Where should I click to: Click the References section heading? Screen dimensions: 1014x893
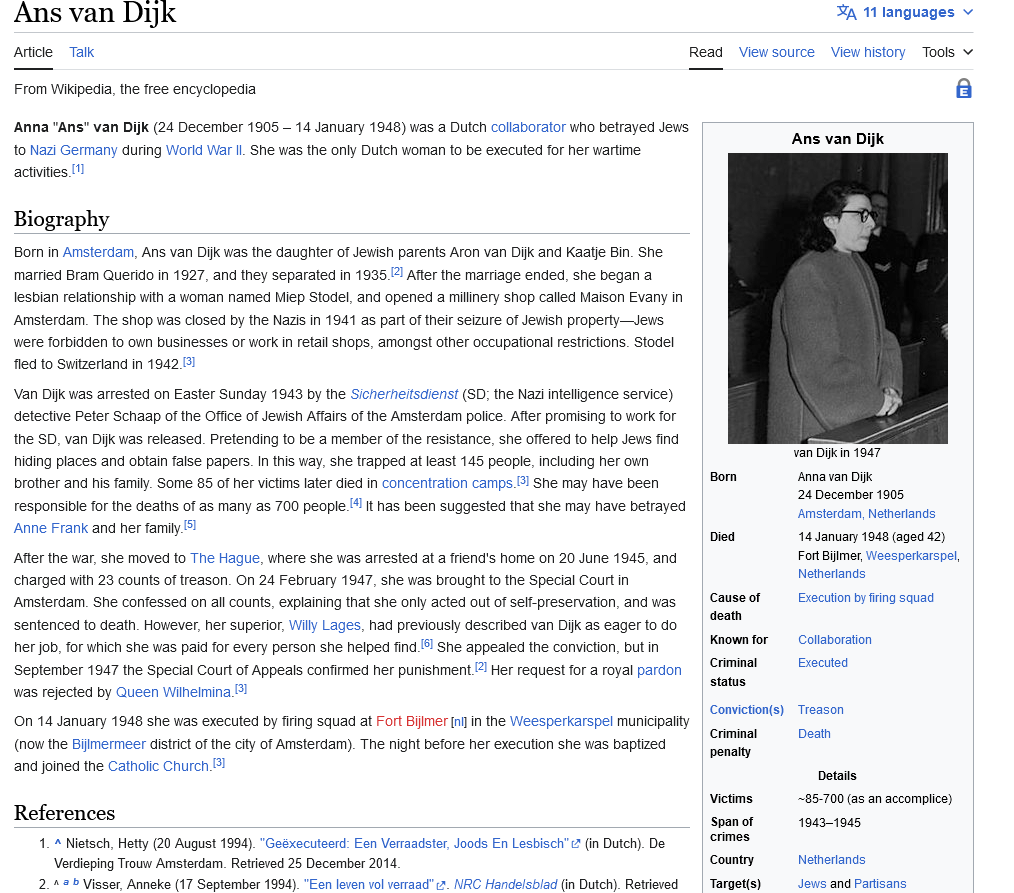point(65,813)
